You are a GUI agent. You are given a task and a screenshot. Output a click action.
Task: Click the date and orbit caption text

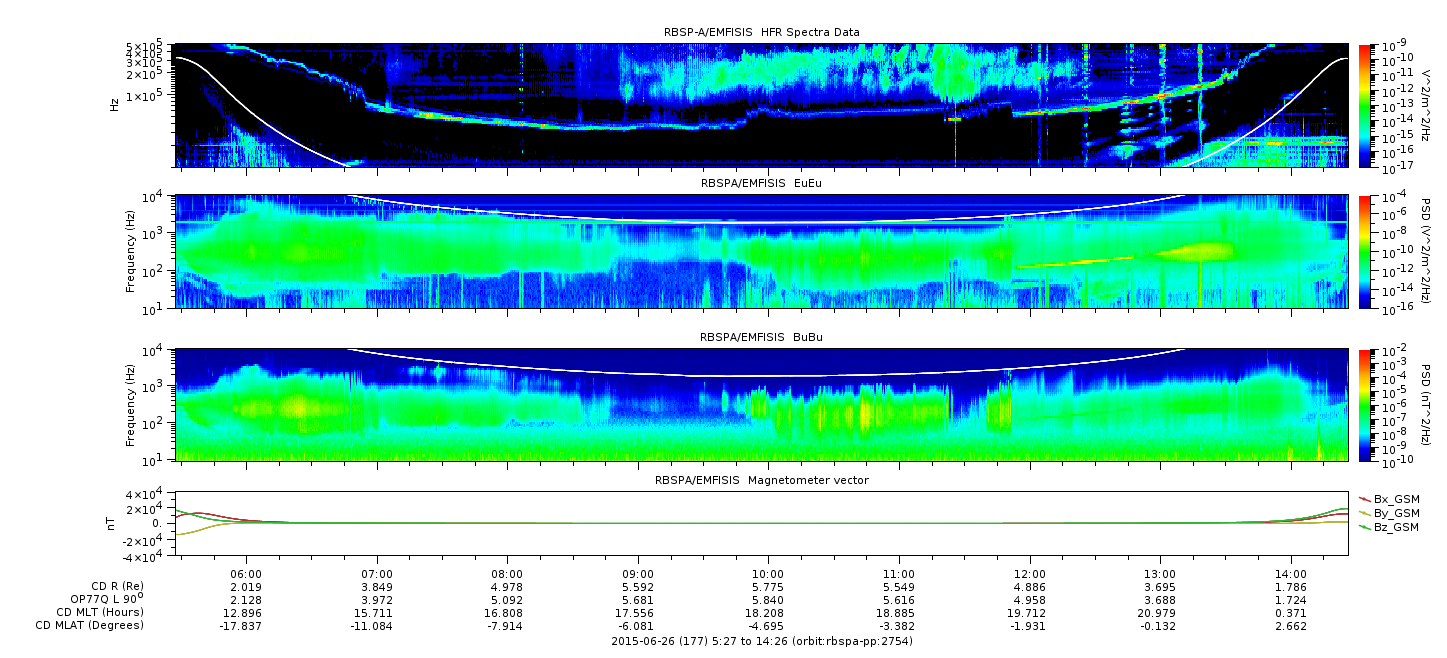pos(761,641)
